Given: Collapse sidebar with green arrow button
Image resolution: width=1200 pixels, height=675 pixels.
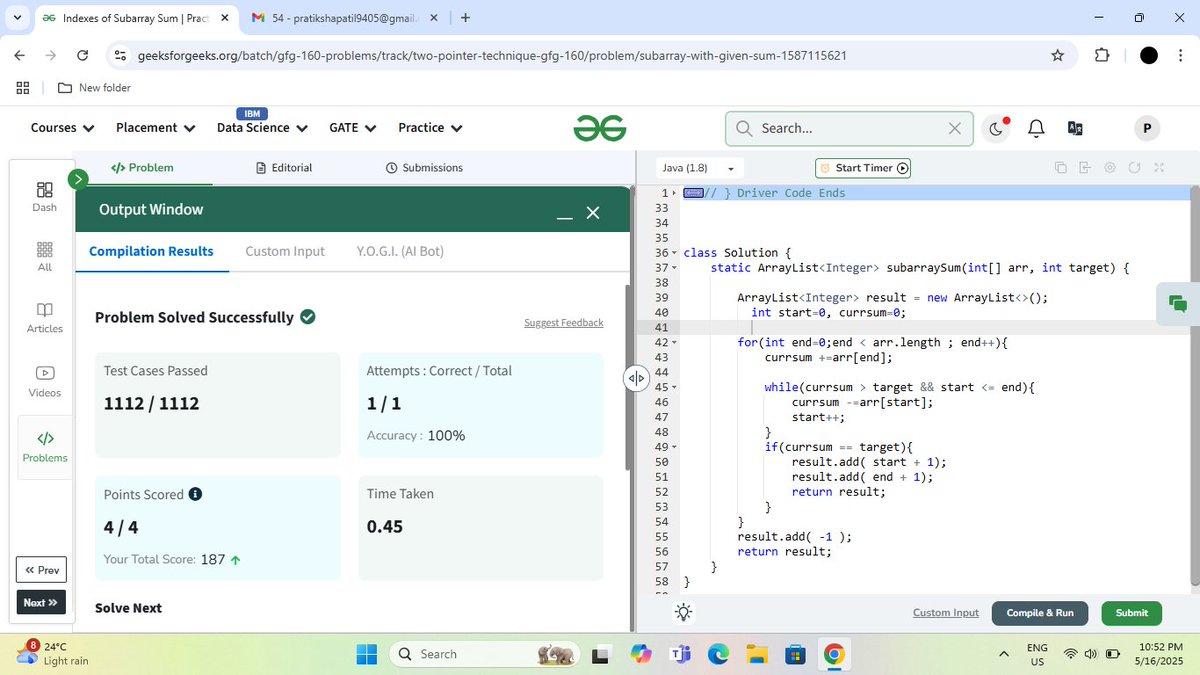Looking at the screenshot, I should tap(78, 179).
